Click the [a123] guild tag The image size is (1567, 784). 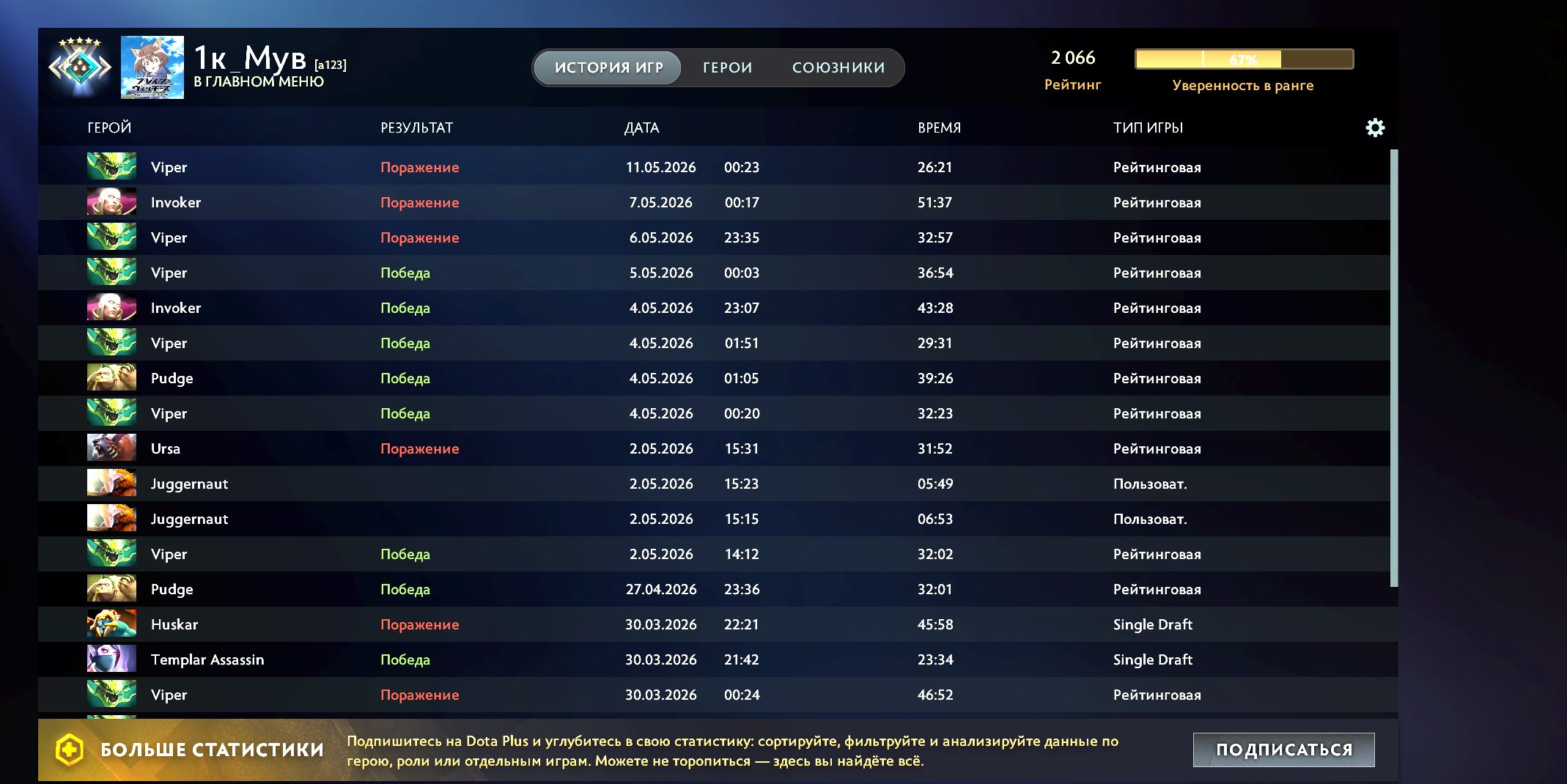pos(330,64)
